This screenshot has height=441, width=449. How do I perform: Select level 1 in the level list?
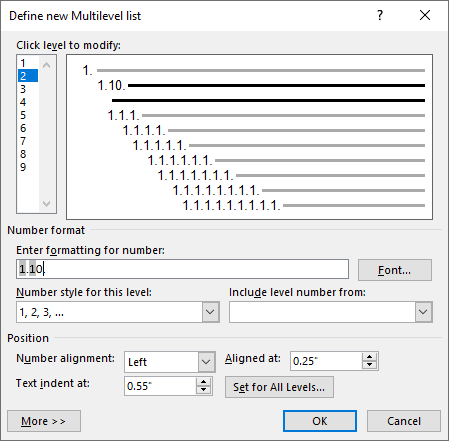pos(28,63)
